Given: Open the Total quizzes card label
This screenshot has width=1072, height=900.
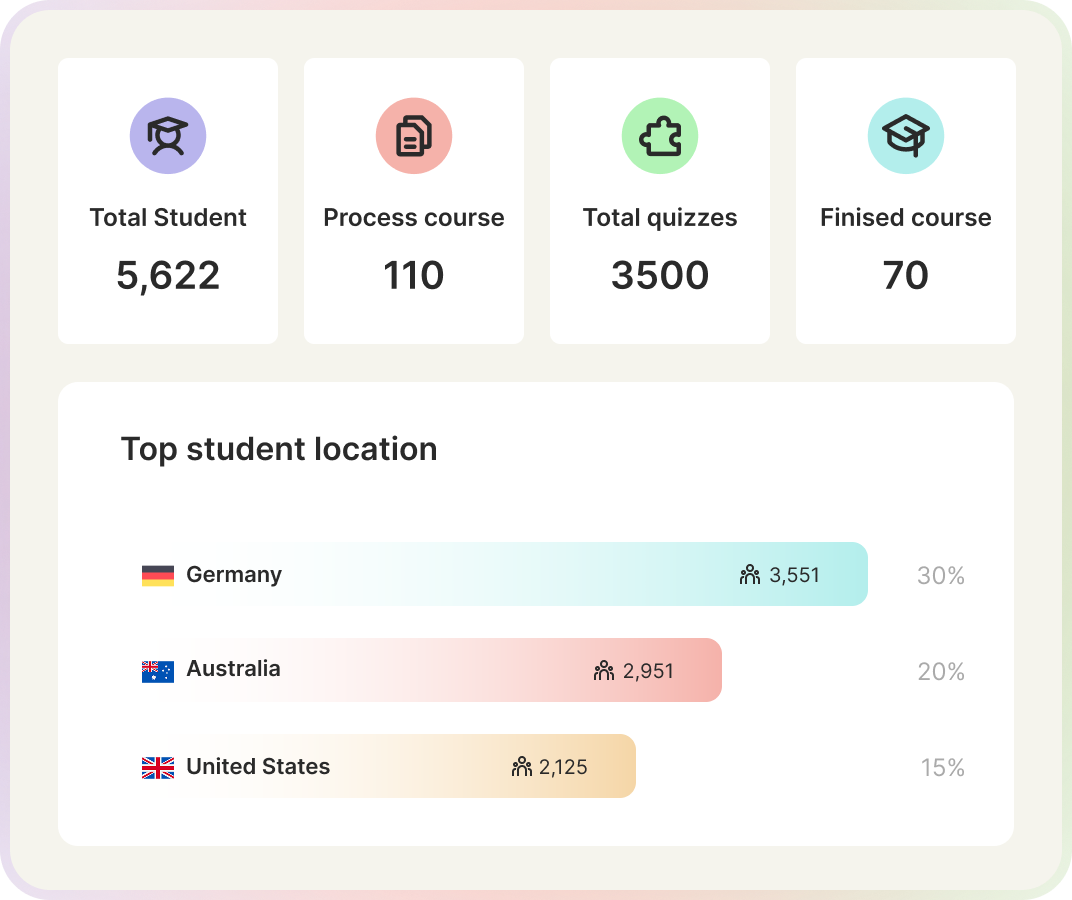Looking at the screenshot, I should (x=660, y=218).
